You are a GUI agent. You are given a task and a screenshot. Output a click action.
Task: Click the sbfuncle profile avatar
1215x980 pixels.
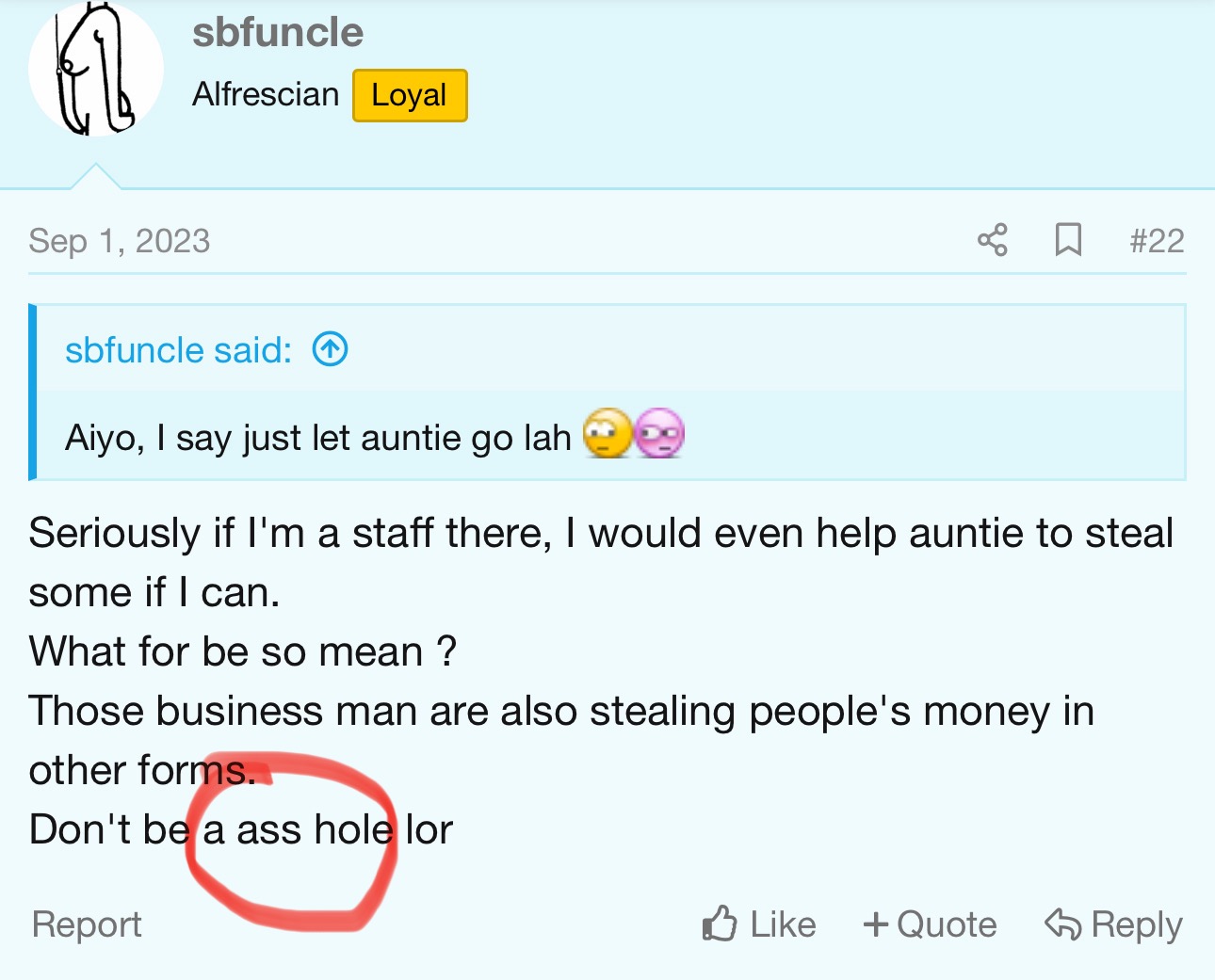[x=95, y=69]
